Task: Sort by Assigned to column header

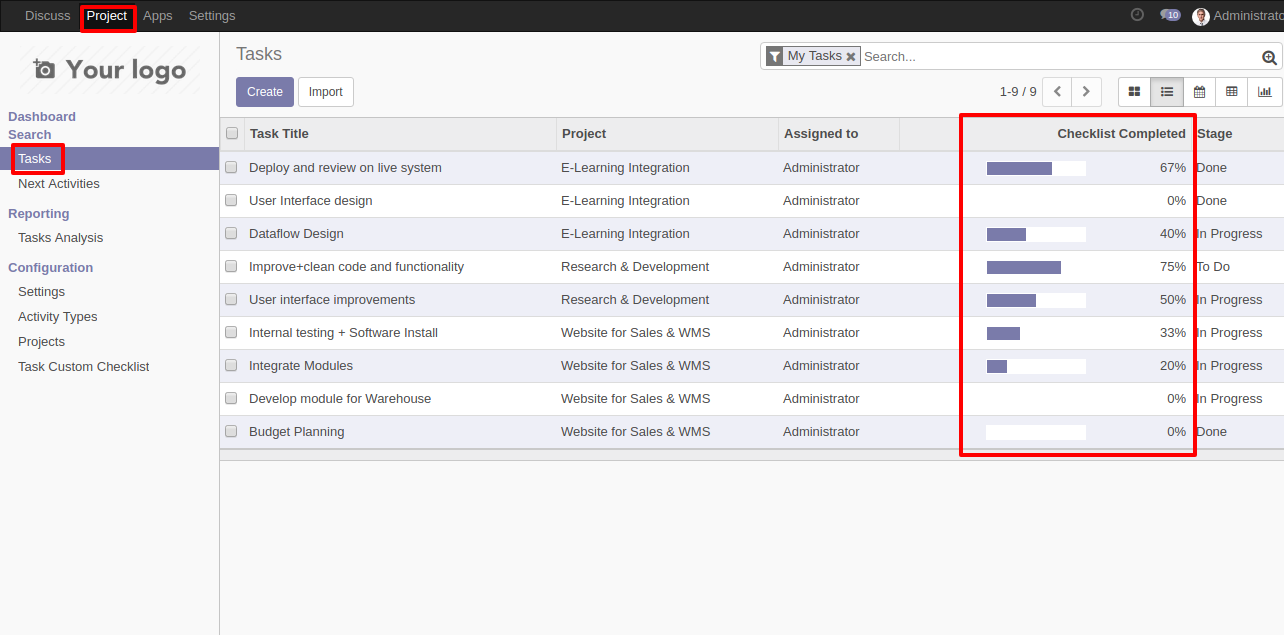Action: pos(839,134)
